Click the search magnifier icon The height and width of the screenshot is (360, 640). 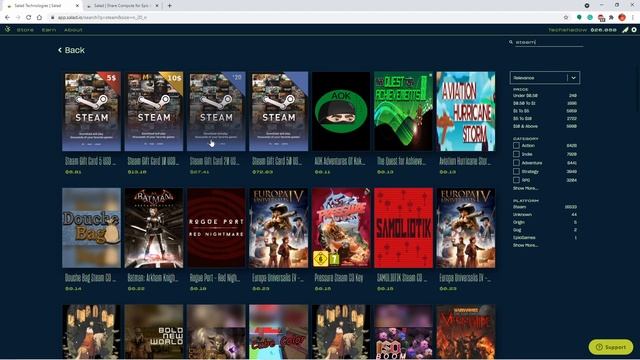click(x=511, y=42)
